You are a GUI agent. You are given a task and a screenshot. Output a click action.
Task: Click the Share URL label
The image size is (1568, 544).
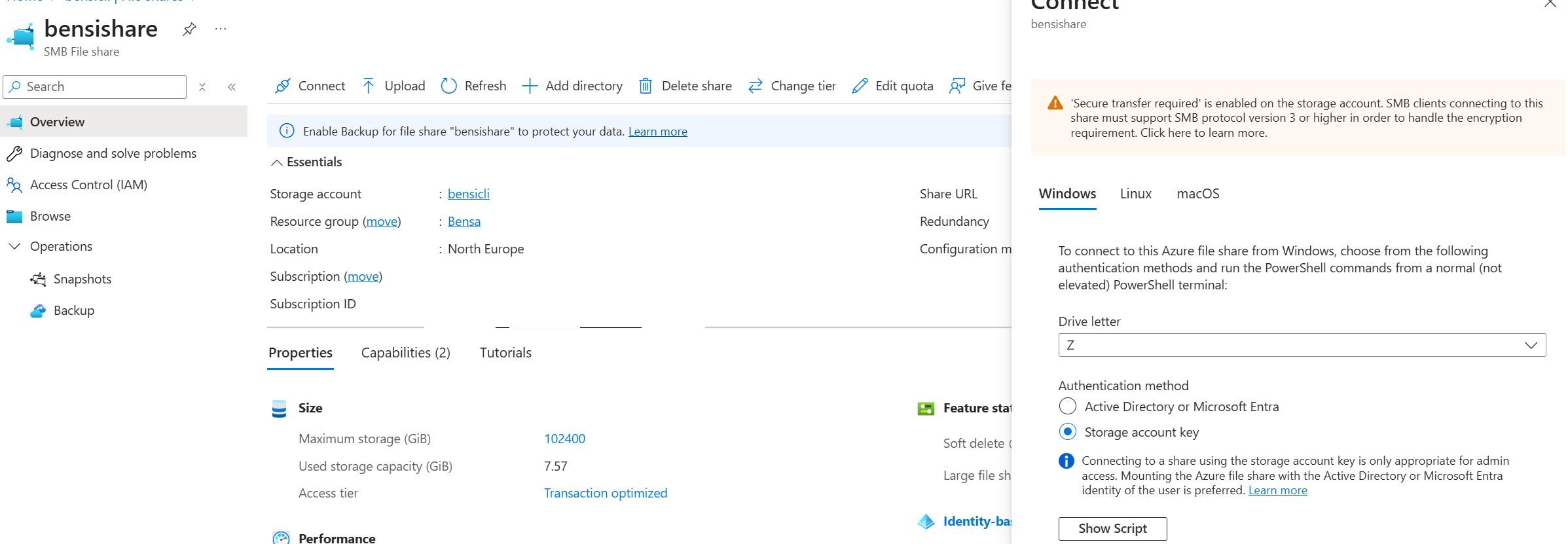coord(948,194)
